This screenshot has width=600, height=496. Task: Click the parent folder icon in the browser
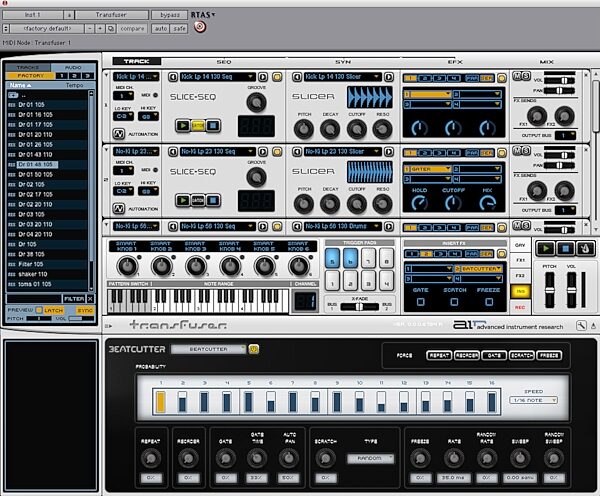click(13, 95)
